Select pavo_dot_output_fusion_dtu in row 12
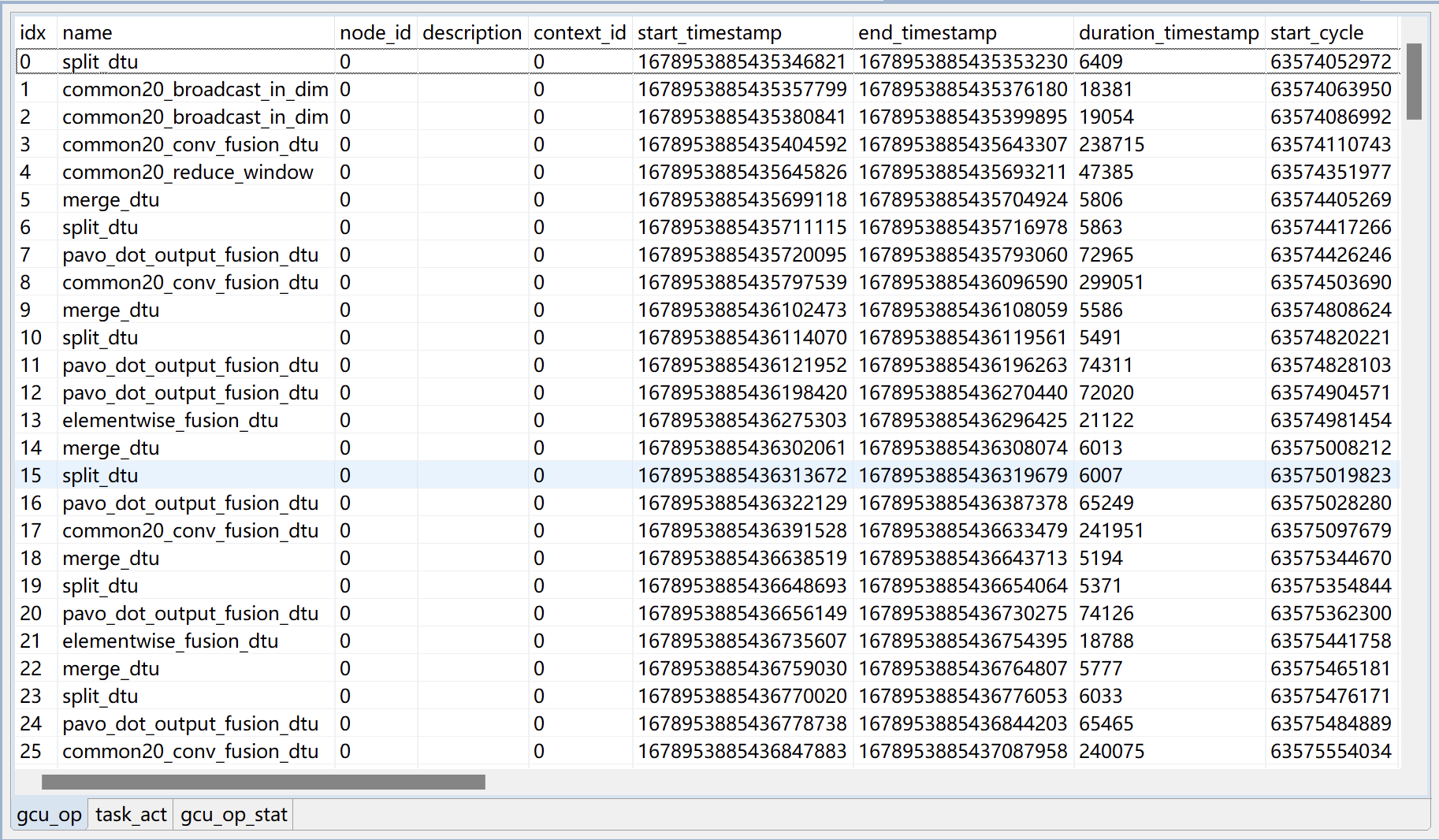Viewport: 1439px width, 840px height. point(190,392)
